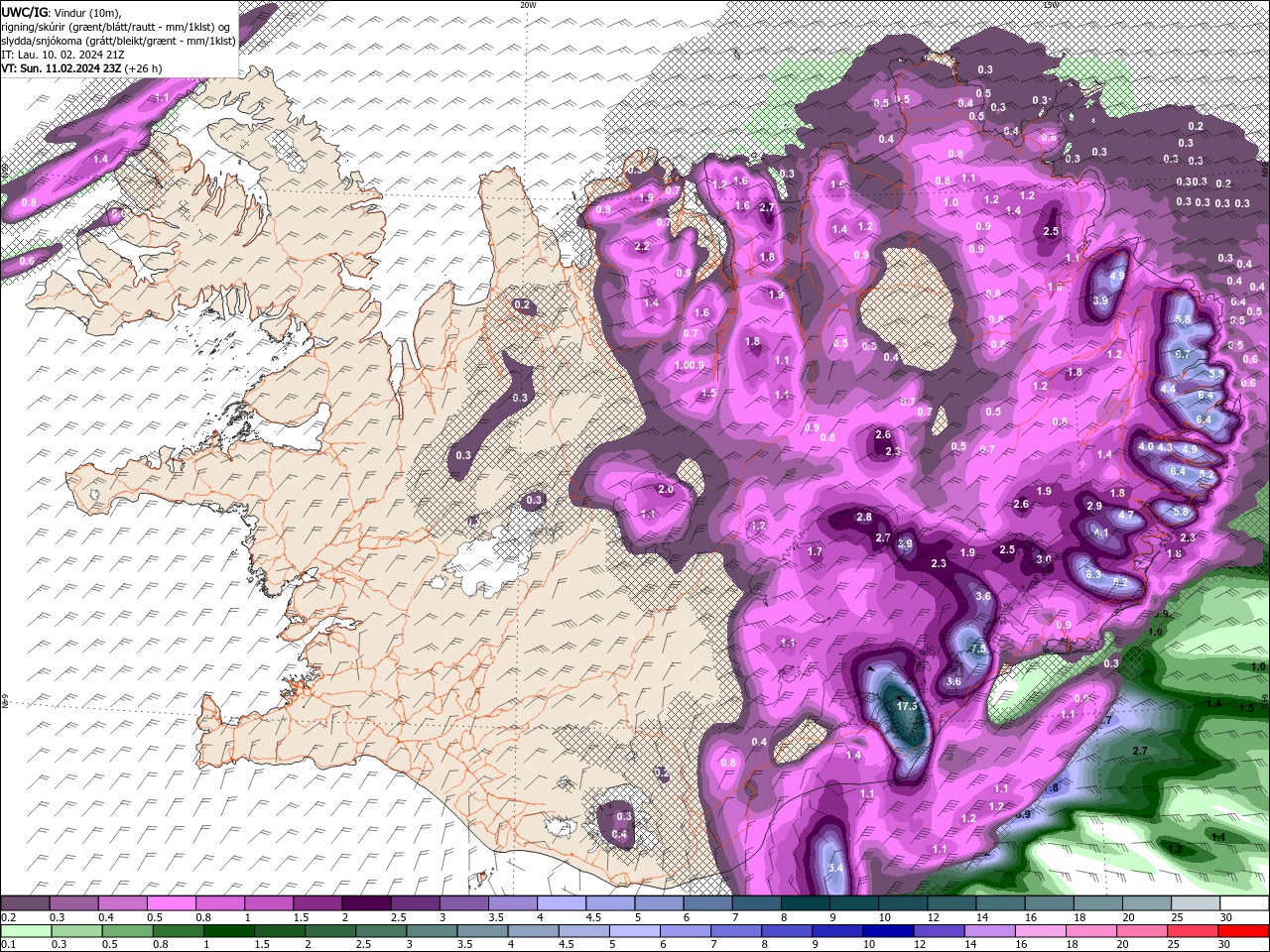The width and height of the screenshot is (1270, 952).
Task: Click the dark purple swatch above 2 in upper legend
Action: [x=366, y=903]
